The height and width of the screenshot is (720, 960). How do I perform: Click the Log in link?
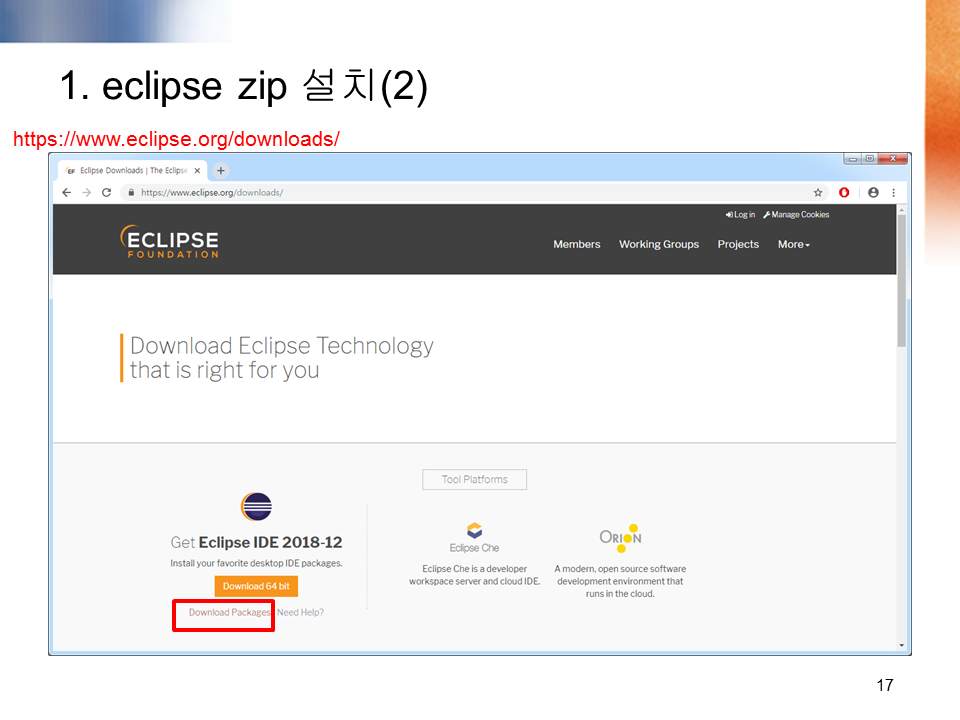(740, 215)
